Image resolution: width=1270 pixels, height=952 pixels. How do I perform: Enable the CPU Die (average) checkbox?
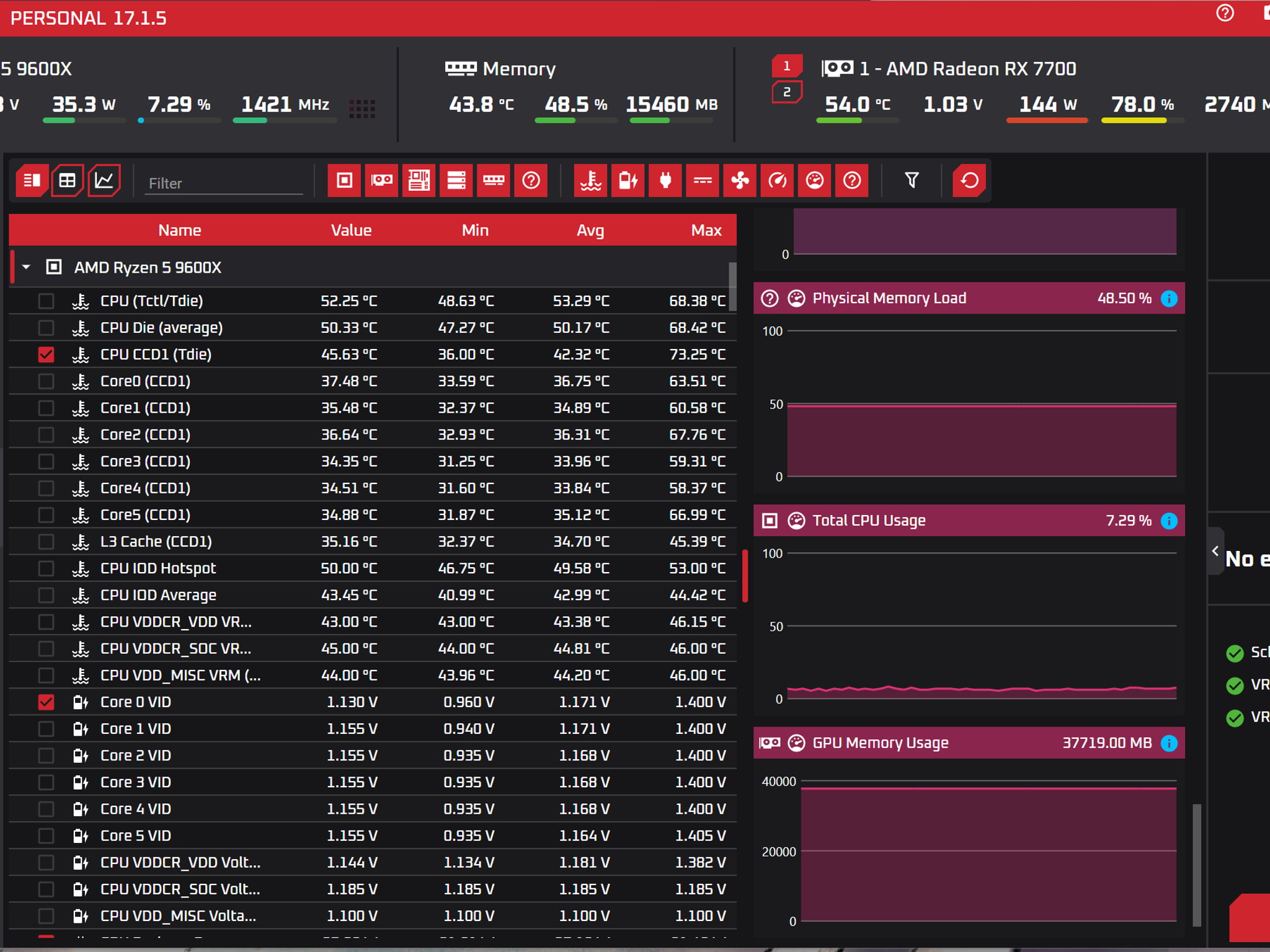pyautogui.click(x=46, y=328)
